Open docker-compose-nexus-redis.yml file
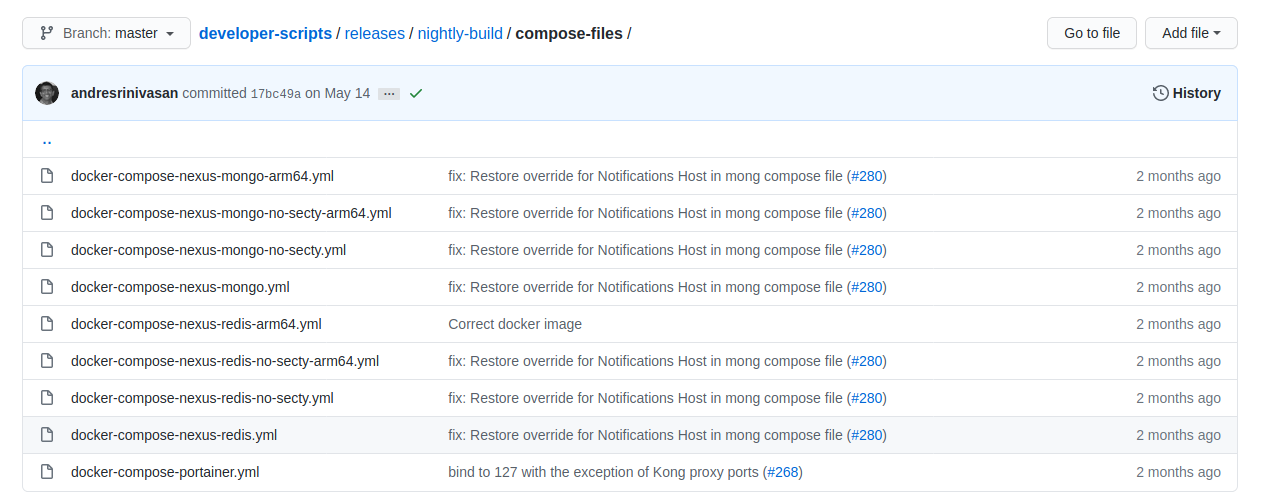 174,435
